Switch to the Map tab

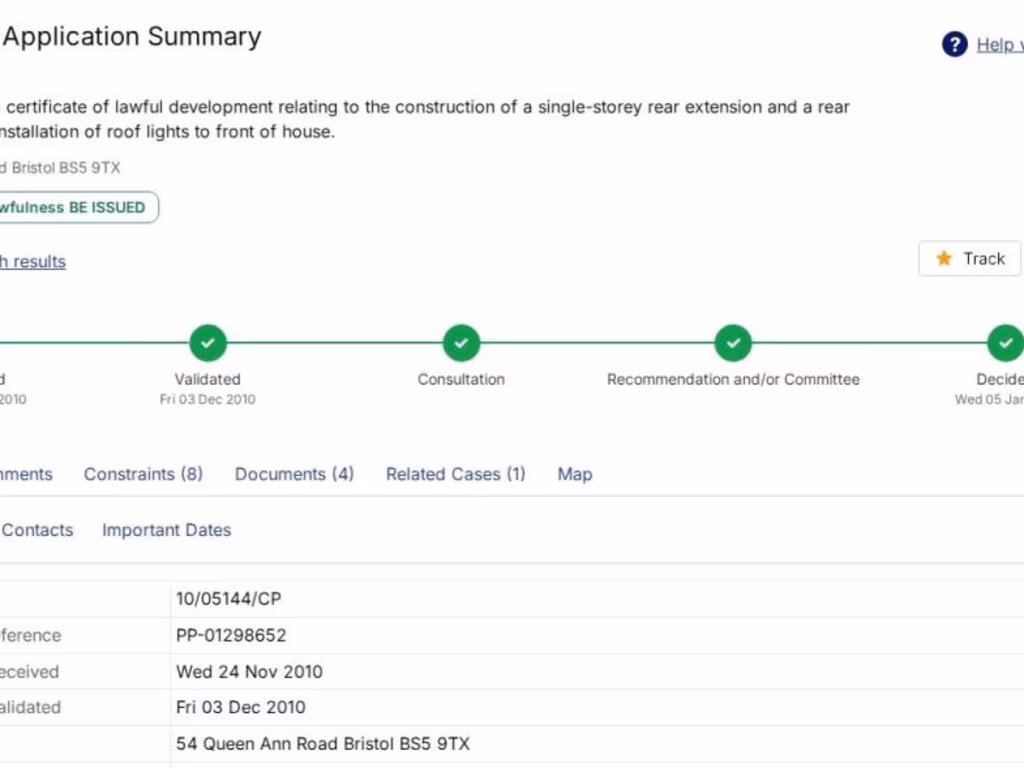[x=574, y=474]
